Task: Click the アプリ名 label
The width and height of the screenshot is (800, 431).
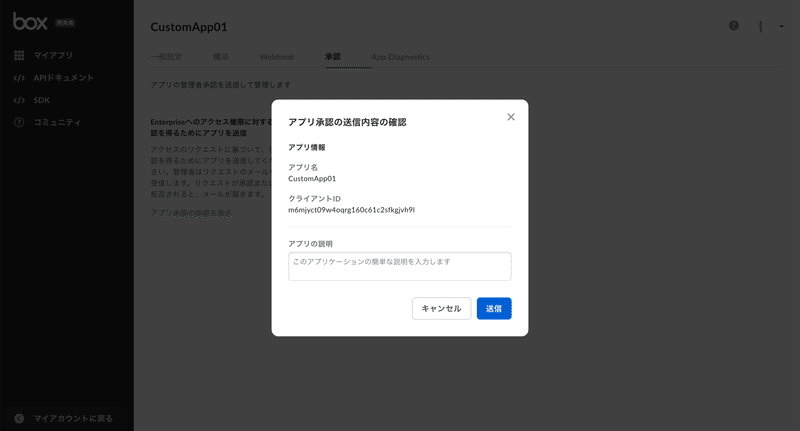Action: pyautogui.click(x=303, y=167)
